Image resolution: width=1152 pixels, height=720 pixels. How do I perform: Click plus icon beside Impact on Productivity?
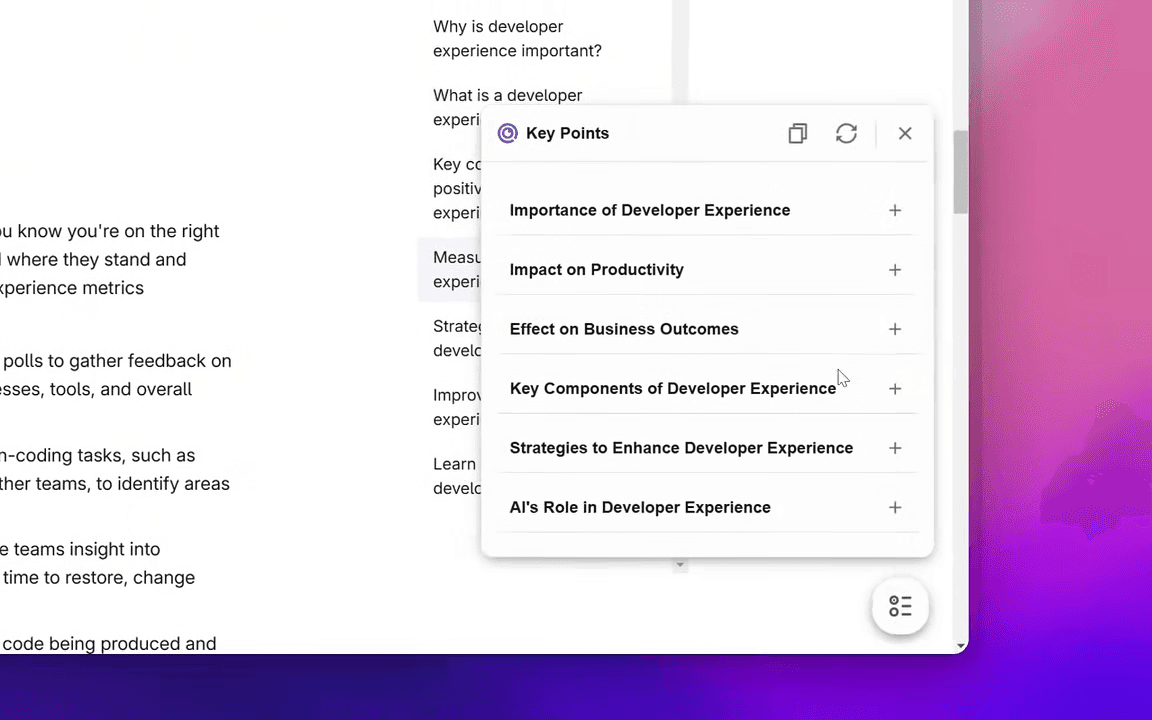895,270
